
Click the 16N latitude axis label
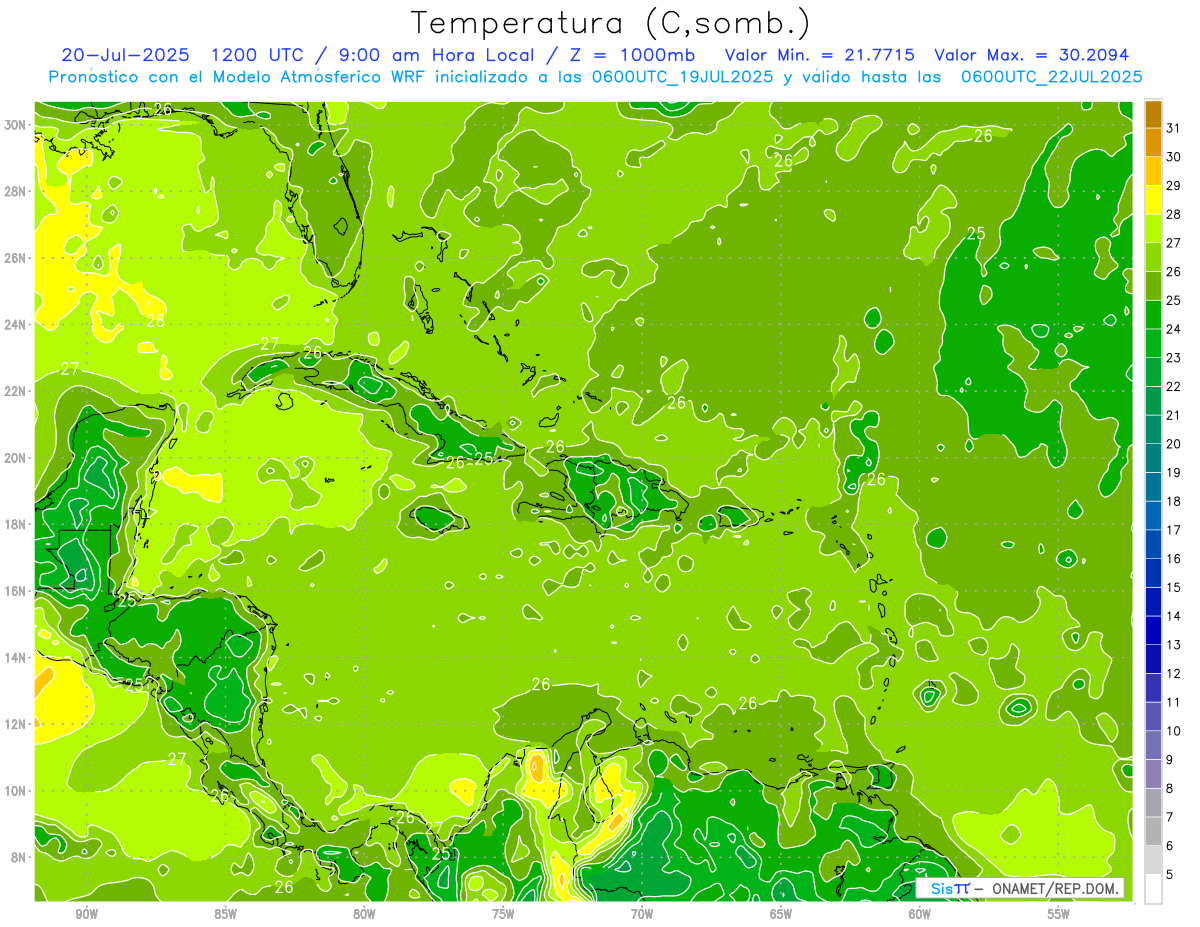coord(17,591)
